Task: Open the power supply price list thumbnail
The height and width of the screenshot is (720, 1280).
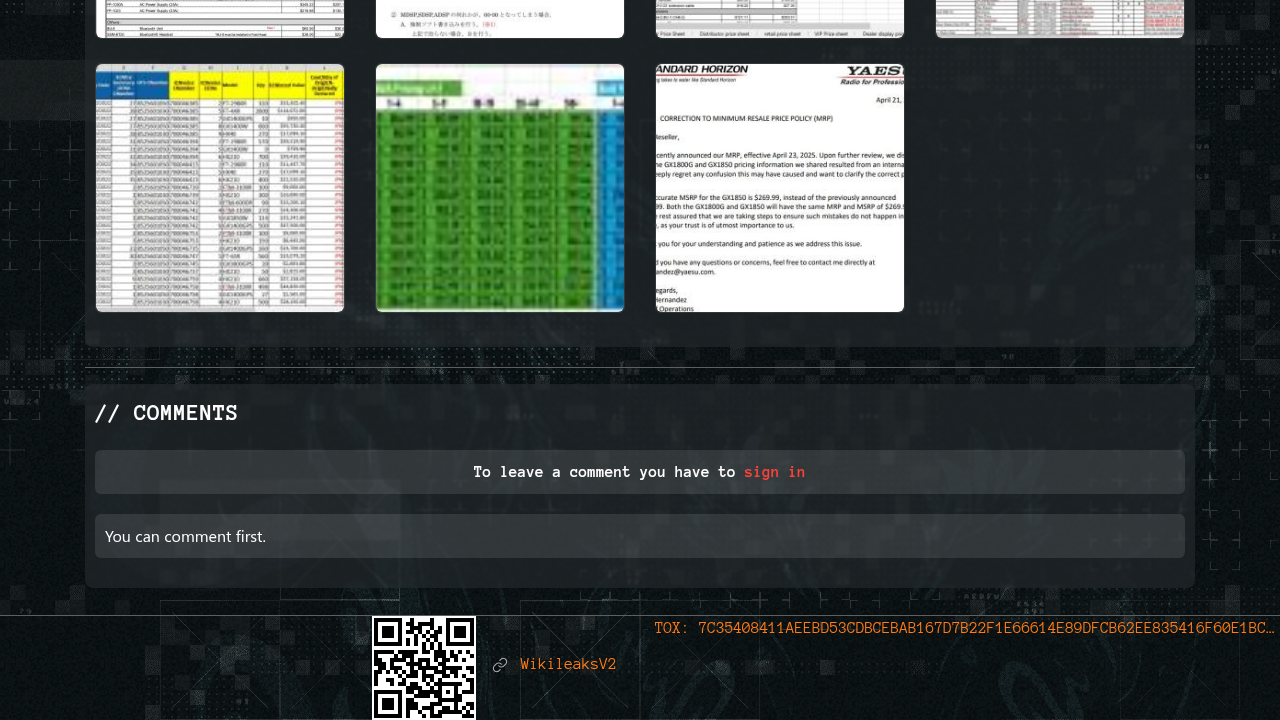Action: (x=220, y=18)
